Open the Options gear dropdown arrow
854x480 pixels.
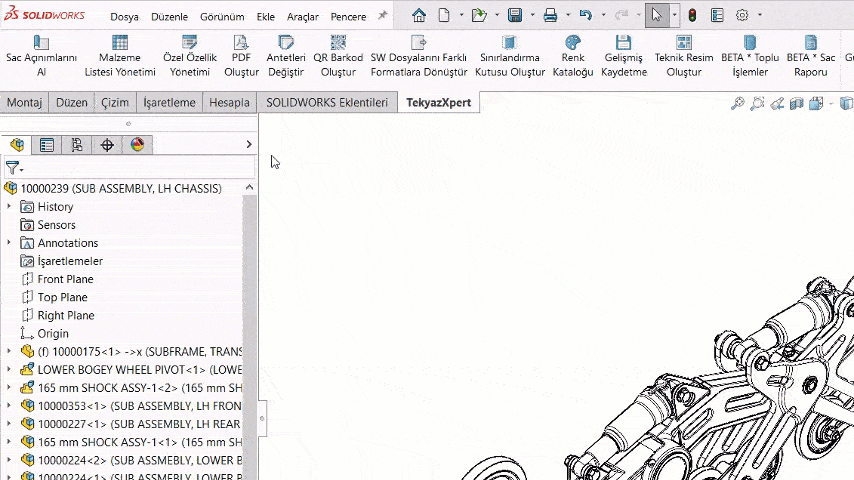tap(760, 15)
